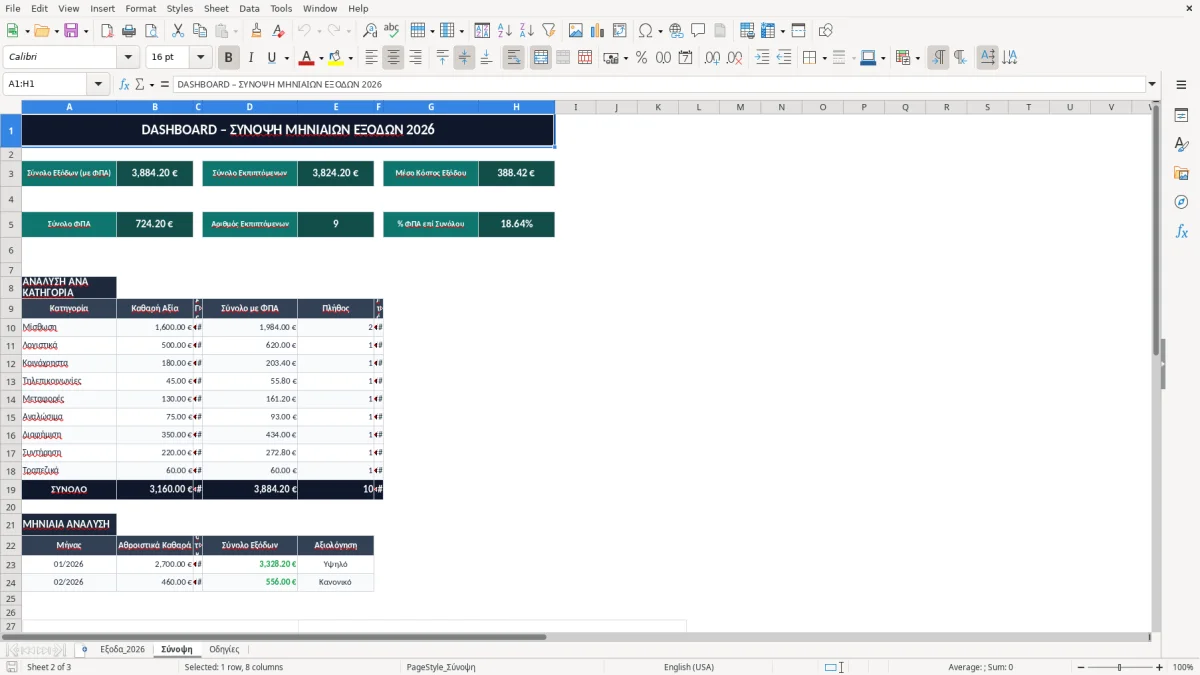This screenshot has height=675, width=1200.
Task: Insert a chart using the chart icon
Action: point(598,31)
